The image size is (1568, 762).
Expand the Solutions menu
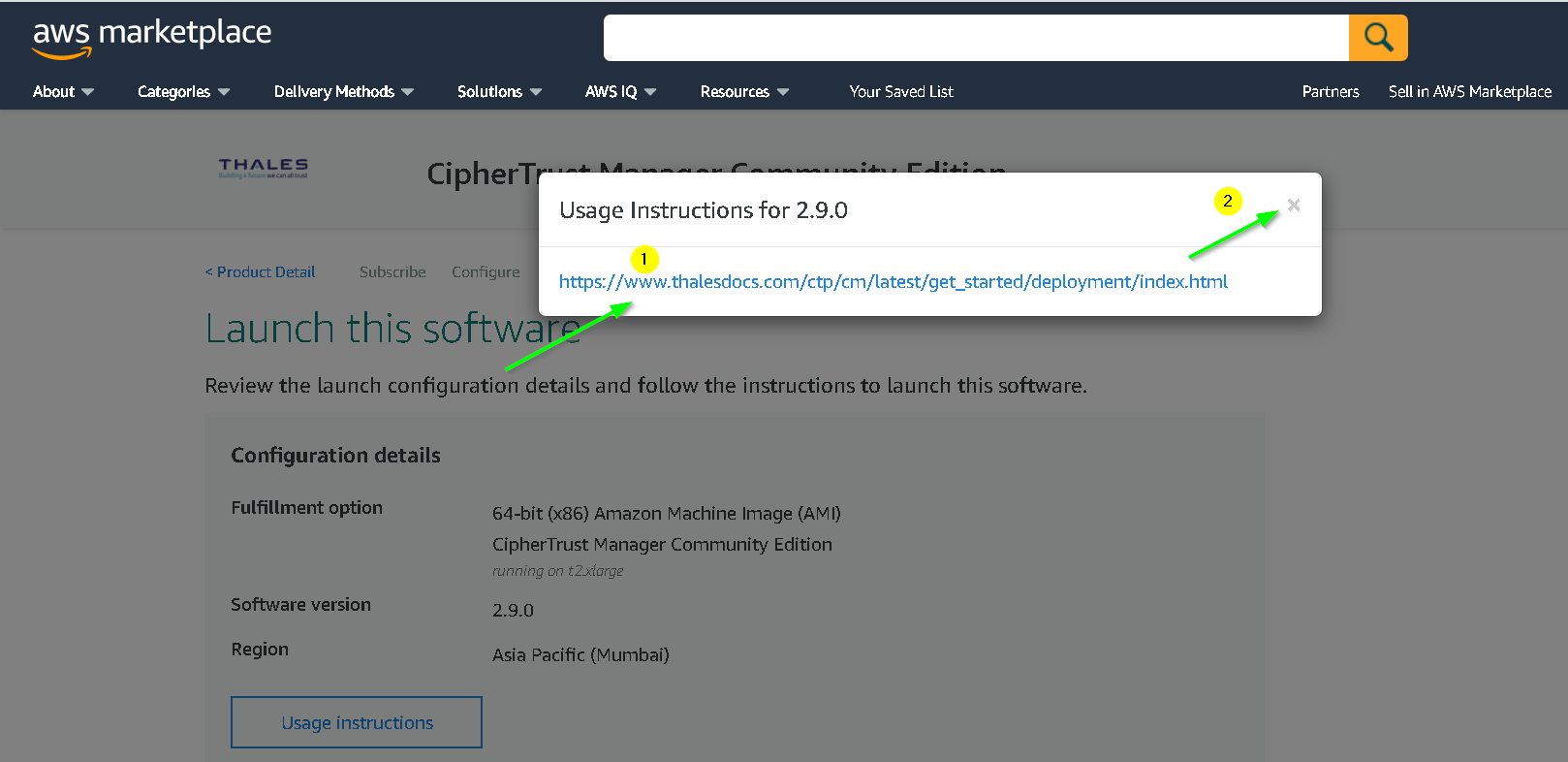pyautogui.click(x=499, y=91)
